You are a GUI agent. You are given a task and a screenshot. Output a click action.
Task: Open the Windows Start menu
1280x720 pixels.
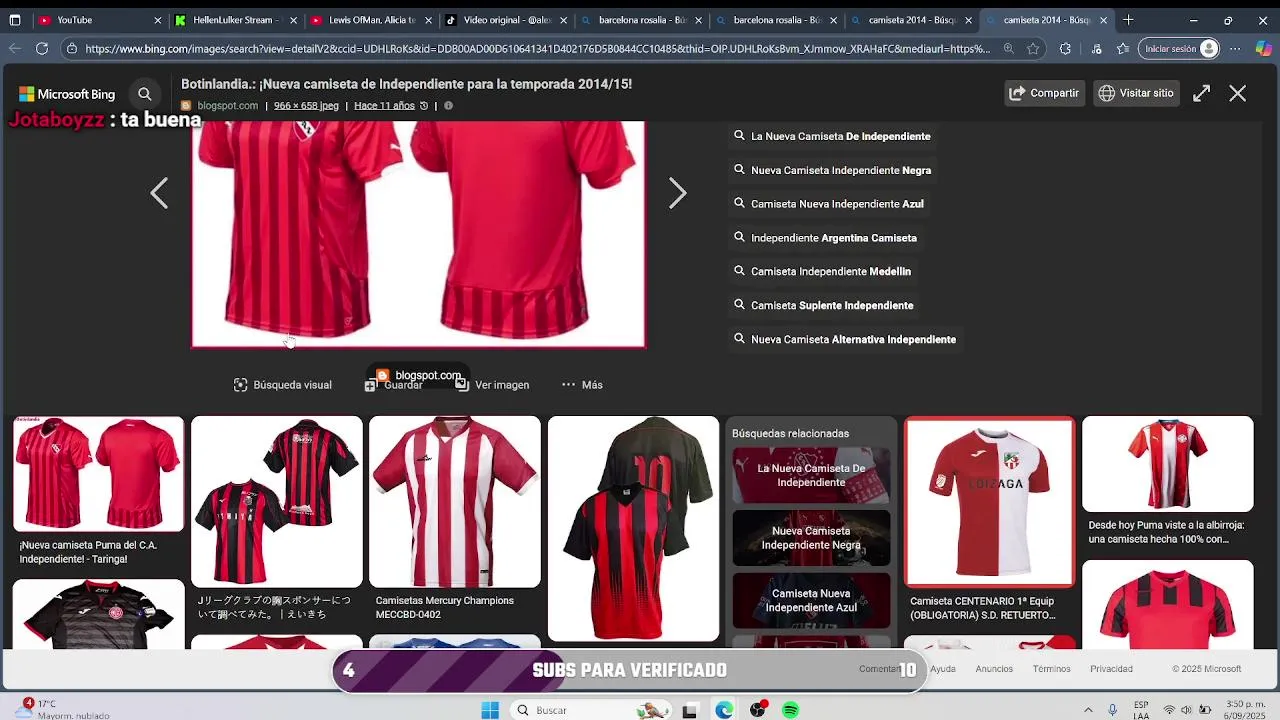490,710
